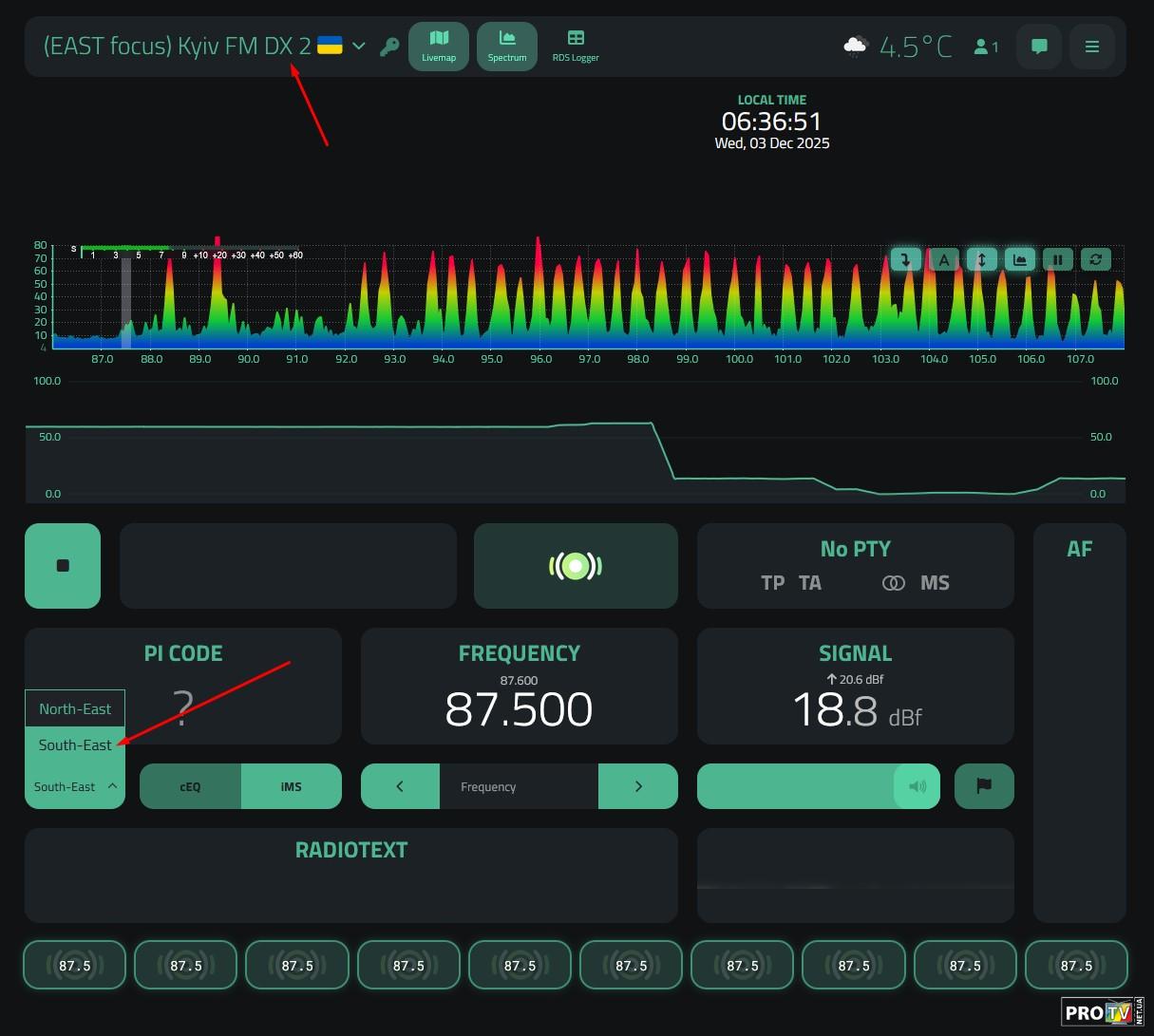Tune frequency up with right arrow
Image resolution: width=1154 pixels, height=1036 pixels.
(638, 786)
